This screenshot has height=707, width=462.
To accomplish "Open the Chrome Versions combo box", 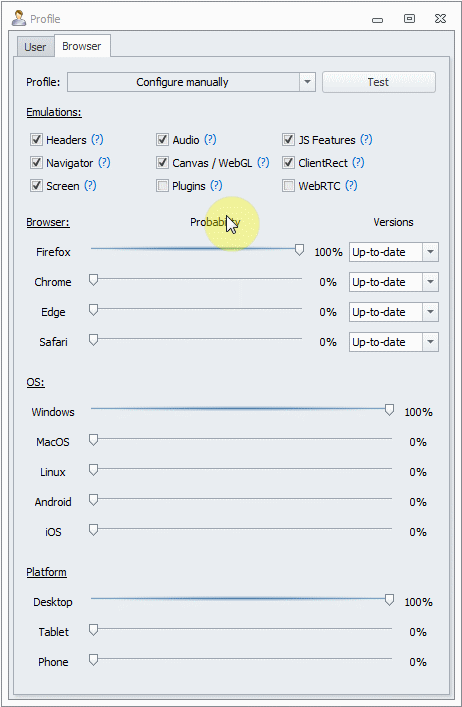I will click(393, 282).
